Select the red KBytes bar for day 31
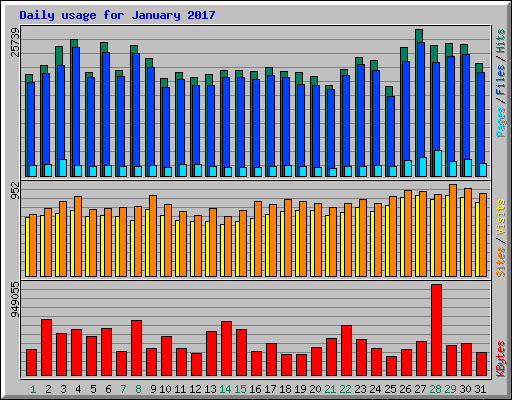The width and height of the screenshot is (512, 400). [481, 364]
